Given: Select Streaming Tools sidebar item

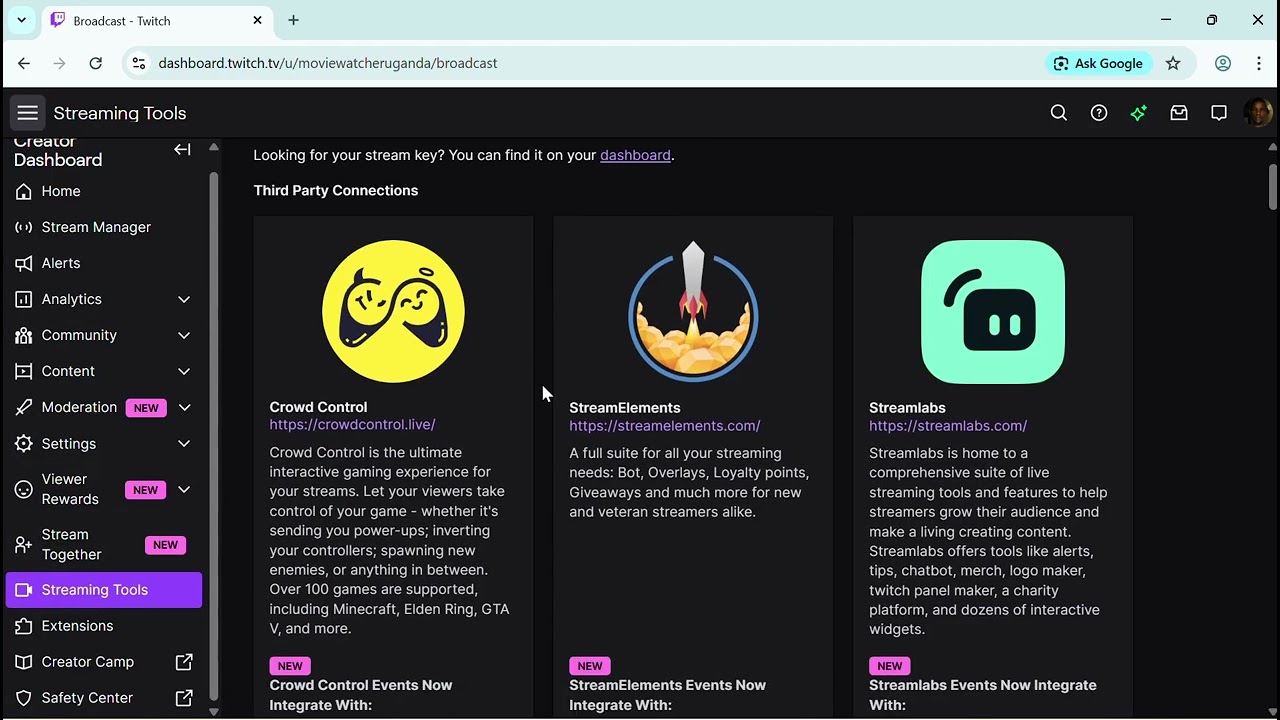Looking at the screenshot, I should [x=104, y=590].
